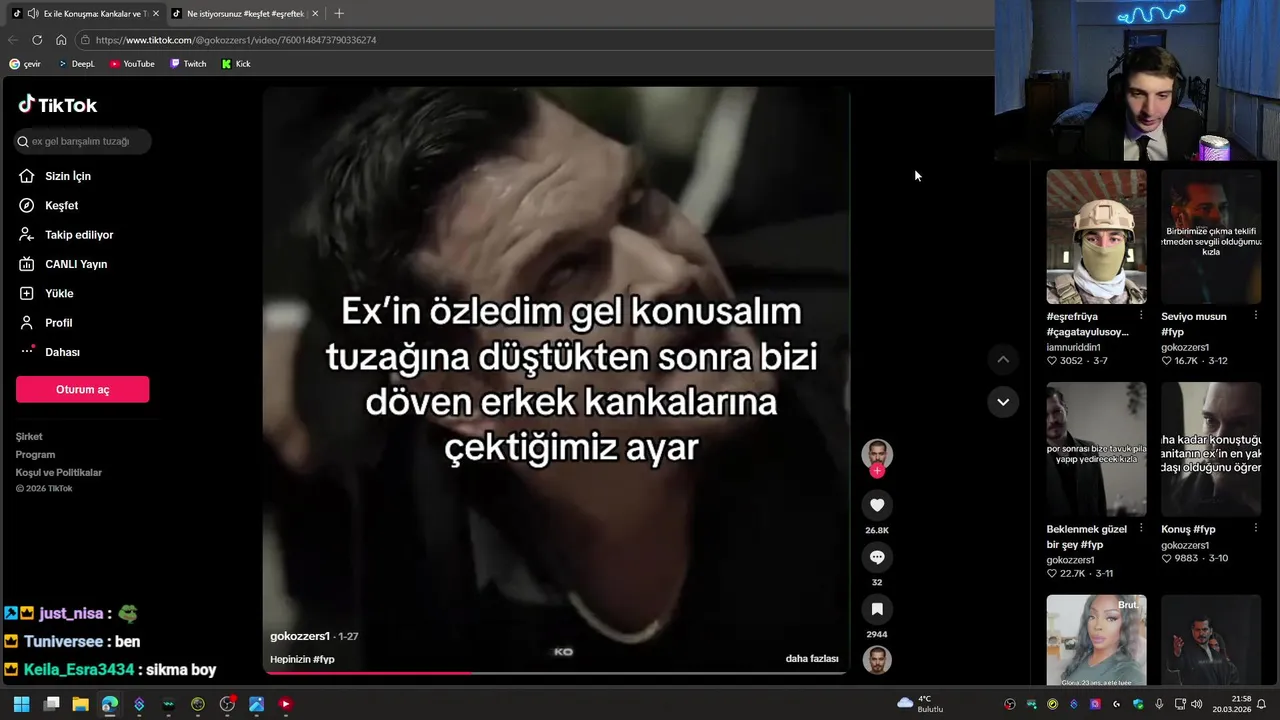Open the #fyp hashtag in caption
The width and height of the screenshot is (1280, 720).
tap(323, 659)
